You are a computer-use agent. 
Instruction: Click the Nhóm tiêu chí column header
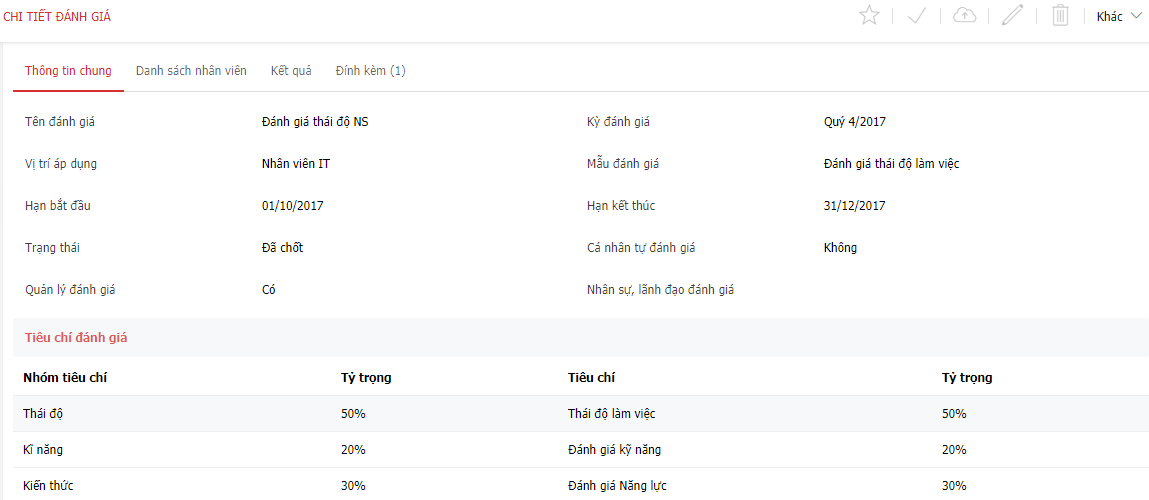[65, 378]
